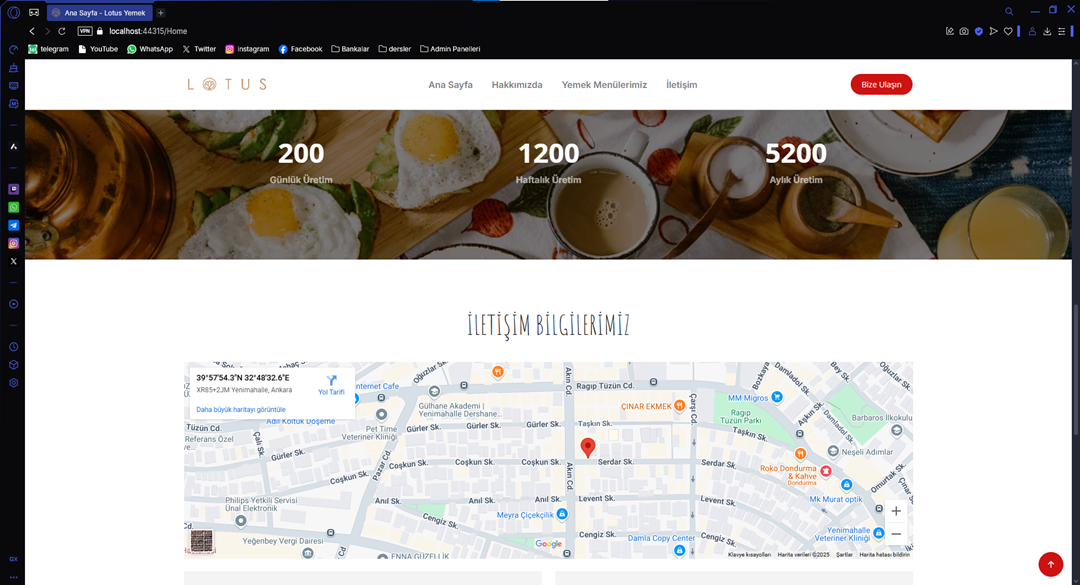Open sidebar settings gear icon
The width and height of the screenshot is (1080, 585).
[14, 383]
